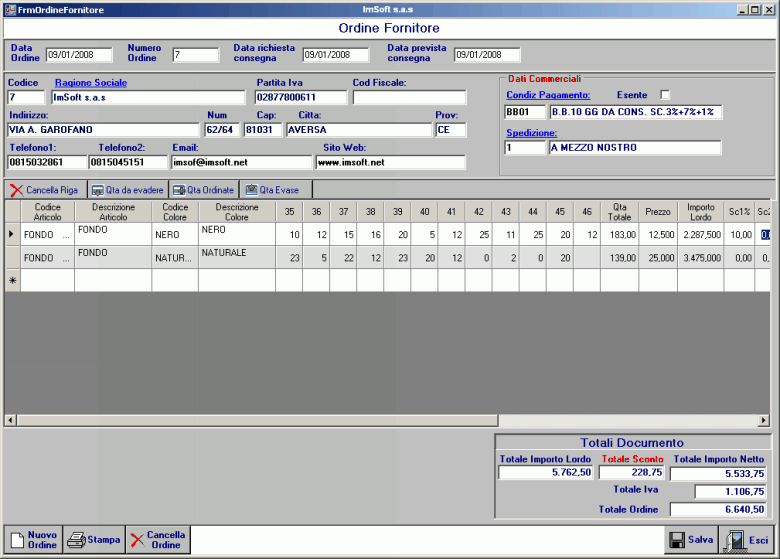
Task: Click the Numero Ordine field
Action: (x=195, y=55)
